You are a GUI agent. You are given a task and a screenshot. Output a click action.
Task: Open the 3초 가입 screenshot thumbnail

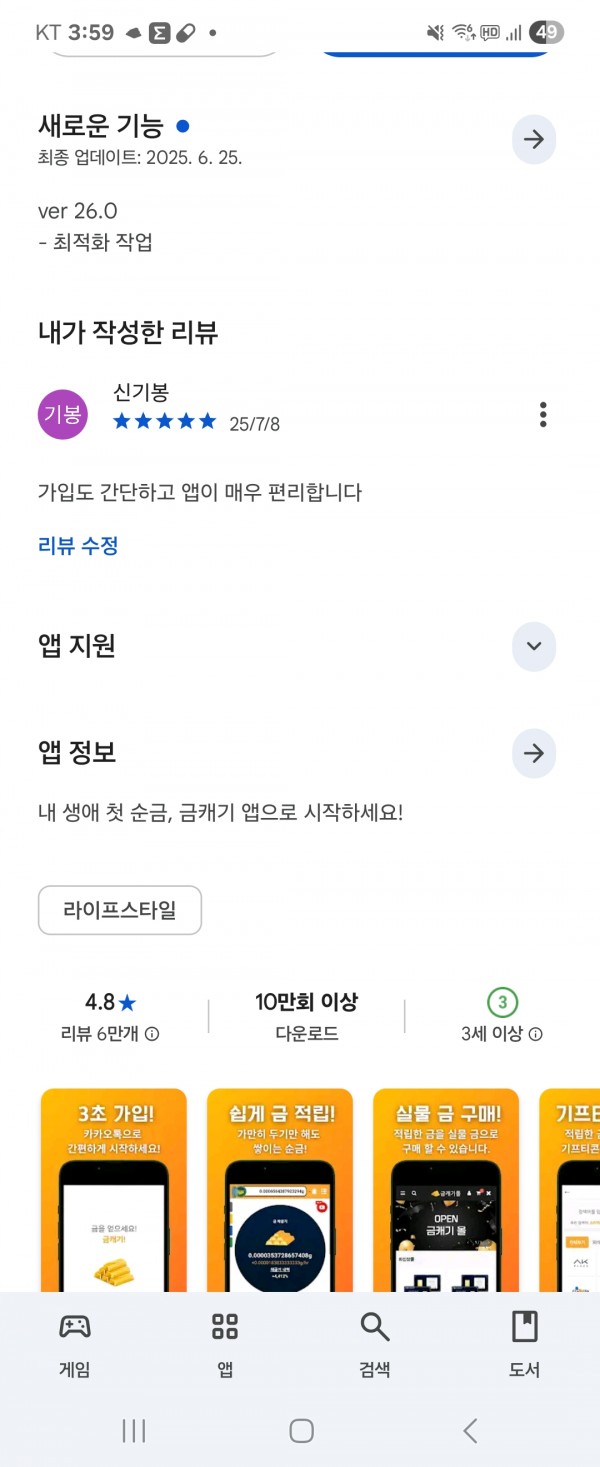pos(114,1190)
